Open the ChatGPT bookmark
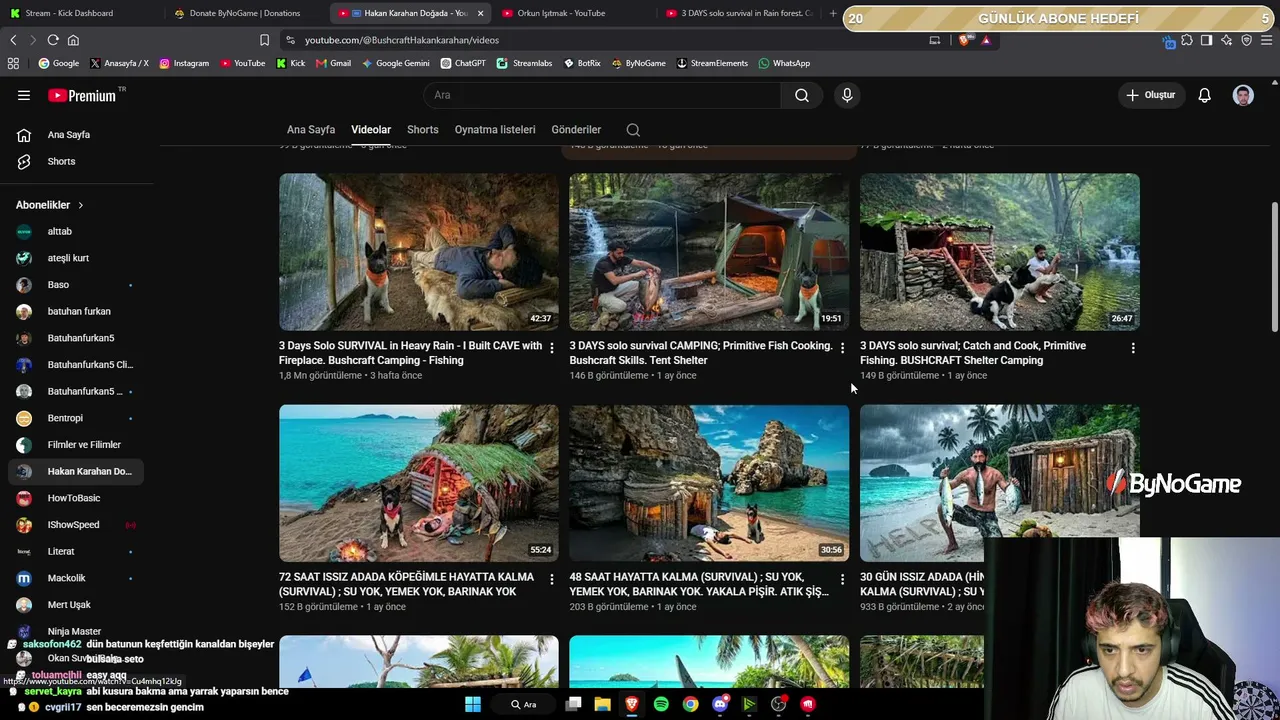This screenshot has height=720, width=1280. pos(462,63)
